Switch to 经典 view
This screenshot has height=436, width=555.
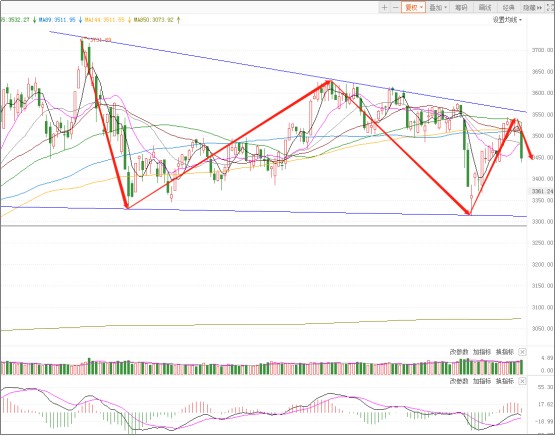point(508,7)
